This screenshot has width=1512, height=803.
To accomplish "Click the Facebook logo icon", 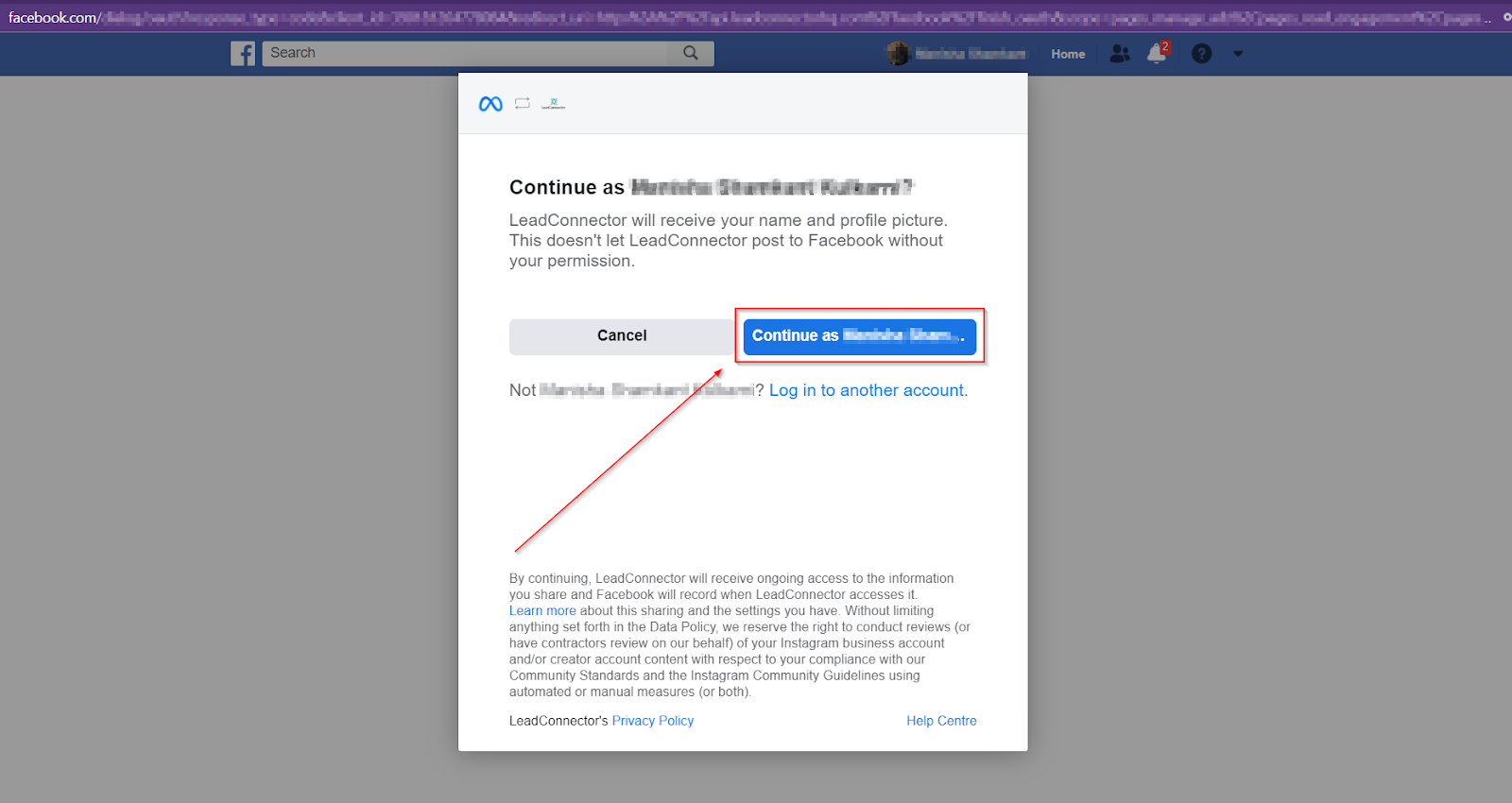I will (243, 54).
